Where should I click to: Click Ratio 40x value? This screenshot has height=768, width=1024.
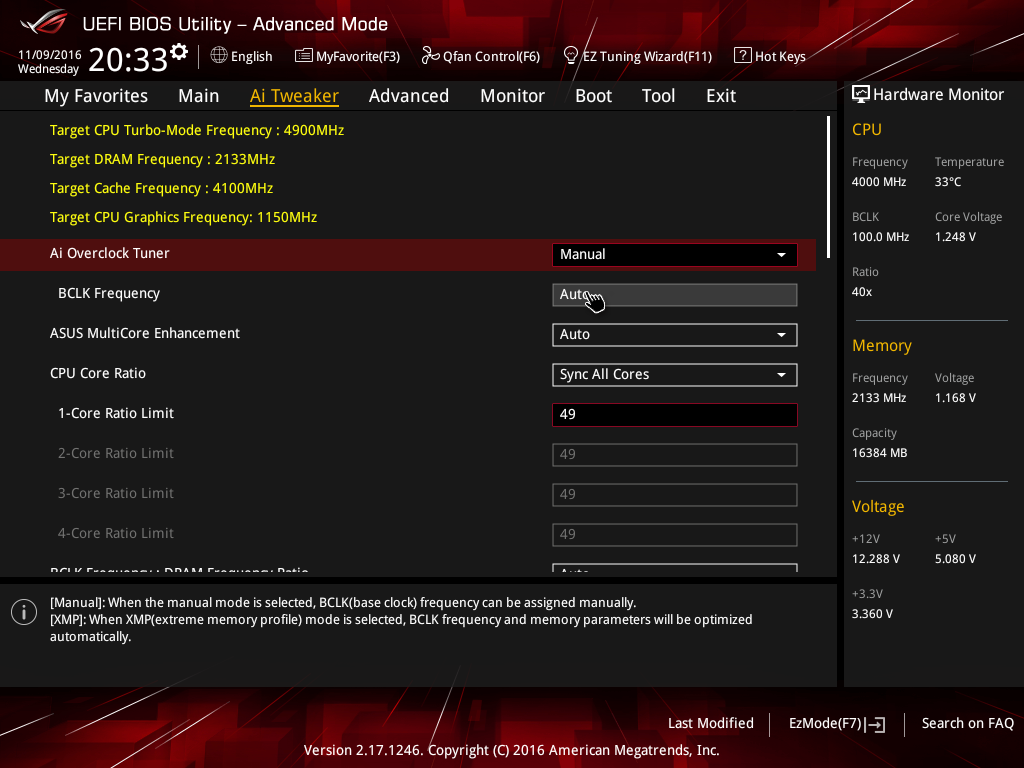(862, 292)
